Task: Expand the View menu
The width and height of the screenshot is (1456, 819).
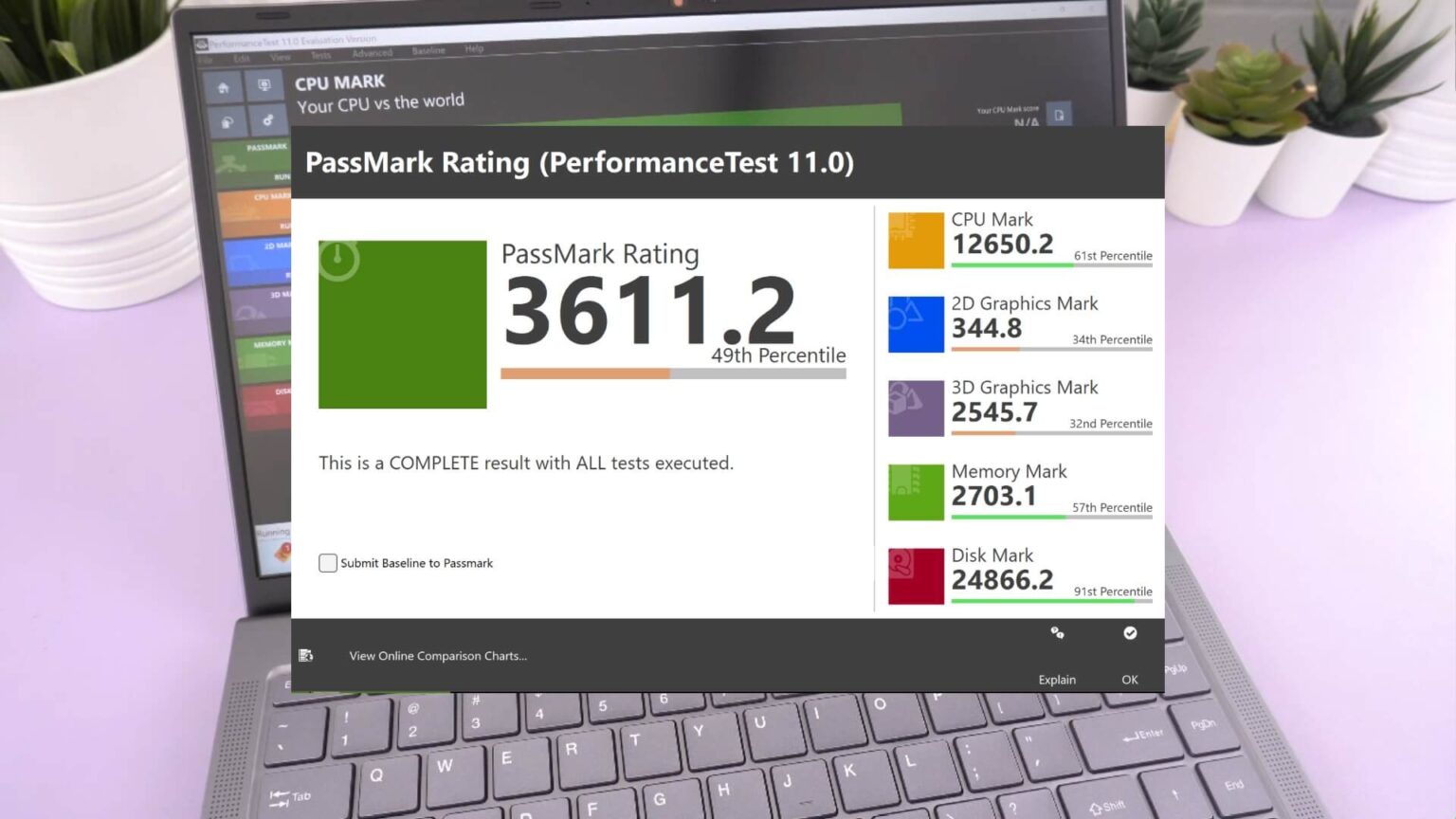Action: click(x=280, y=56)
